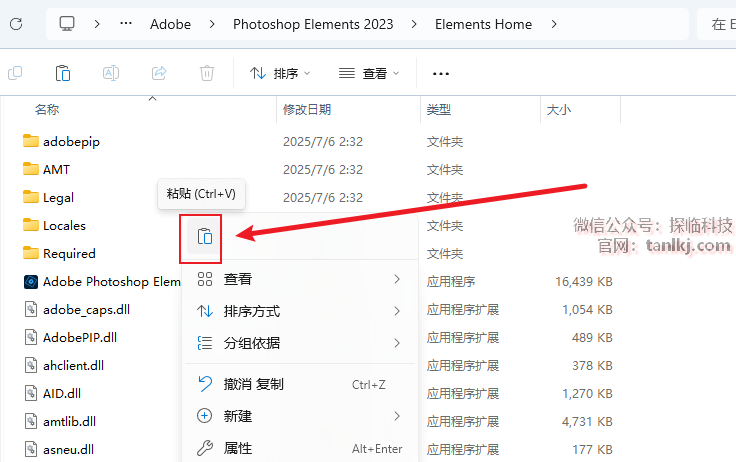Open the 分组依据 submenu in context menu
736x462 pixels.
(x=299, y=343)
